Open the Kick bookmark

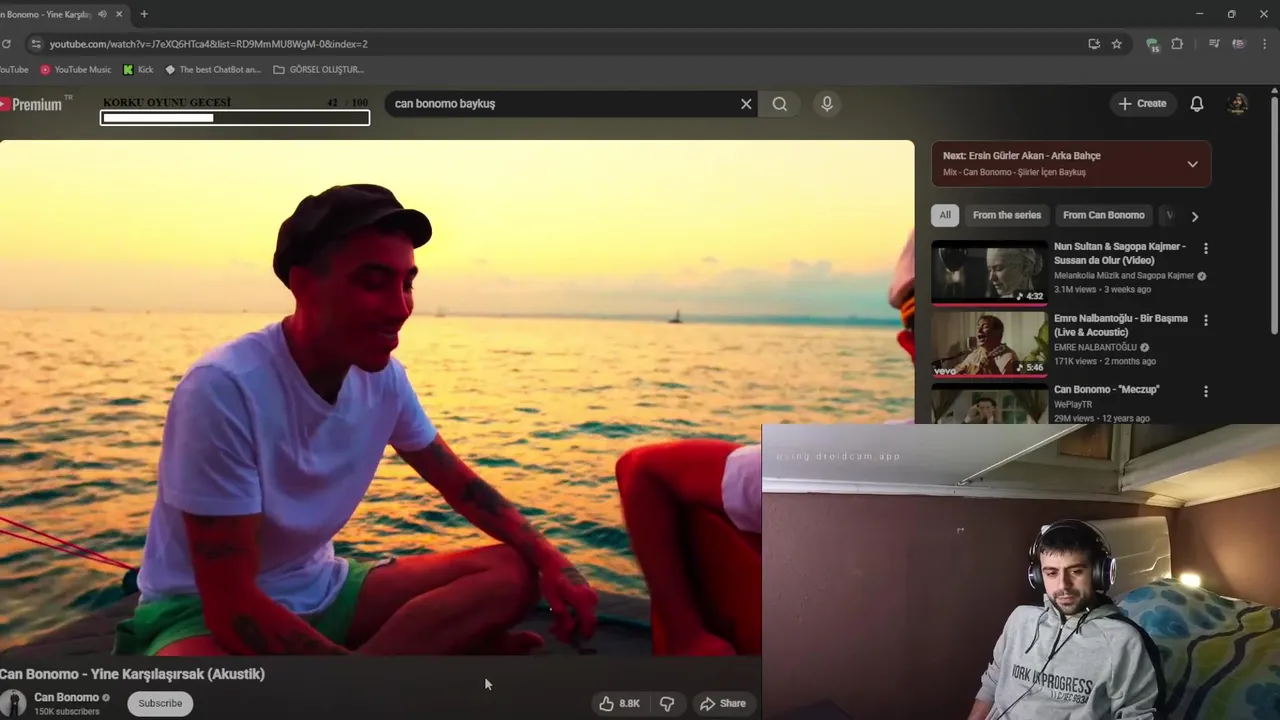coord(138,70)
